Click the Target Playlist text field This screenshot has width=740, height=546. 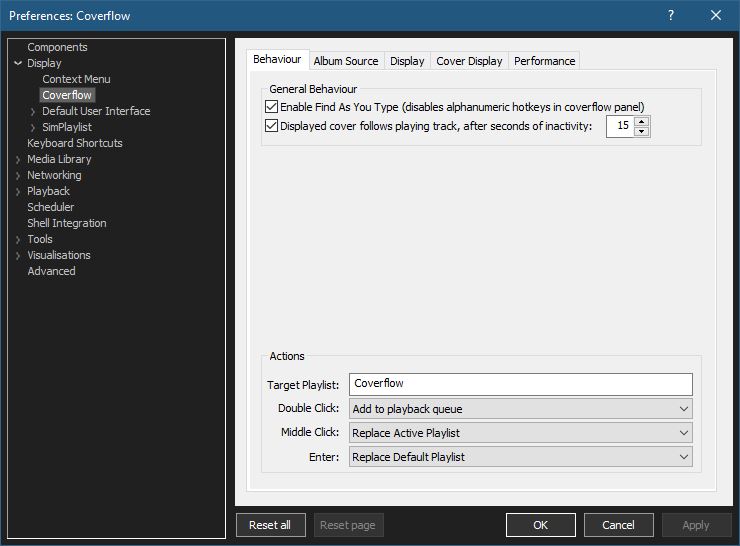pyautogui.click(x=520, y=384)
